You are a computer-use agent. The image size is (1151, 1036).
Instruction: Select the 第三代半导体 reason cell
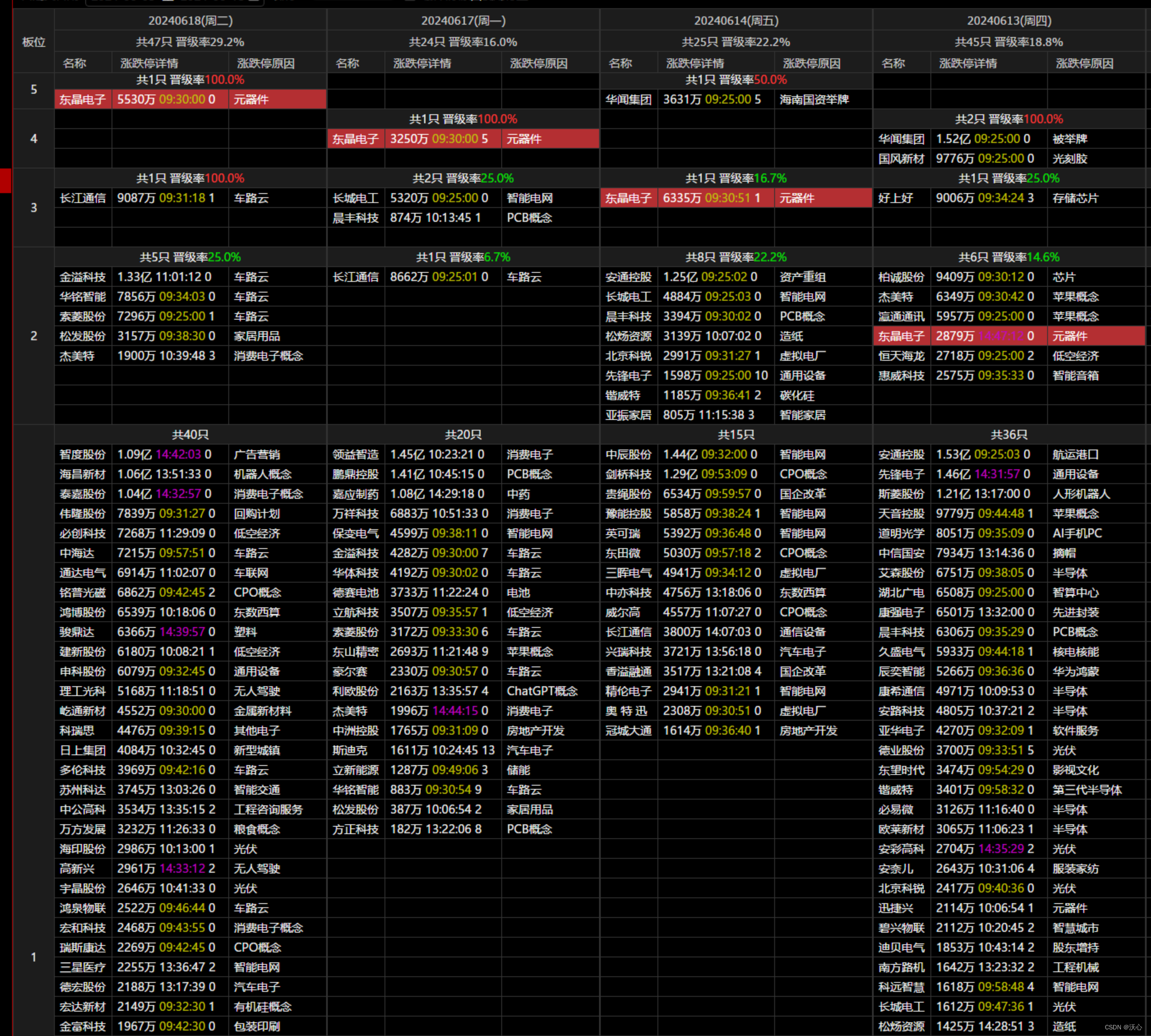[x=1087, y=789]
